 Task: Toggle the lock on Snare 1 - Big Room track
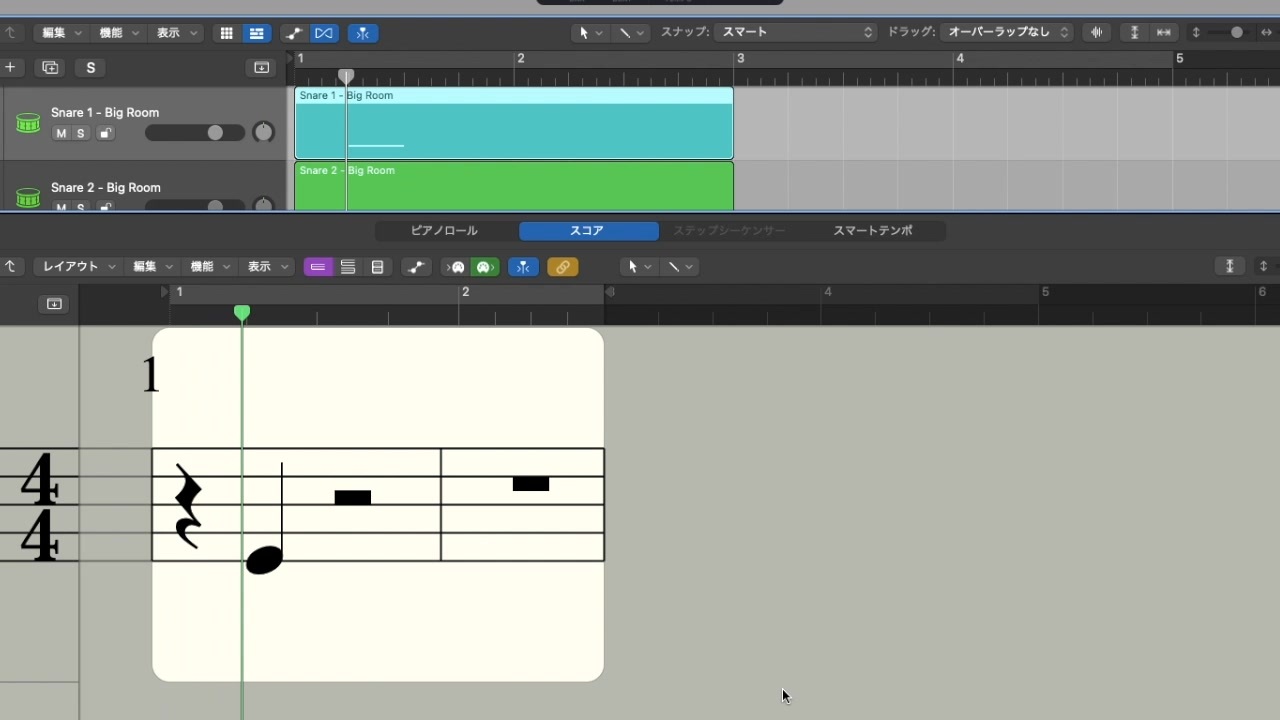tap(105, 134)
